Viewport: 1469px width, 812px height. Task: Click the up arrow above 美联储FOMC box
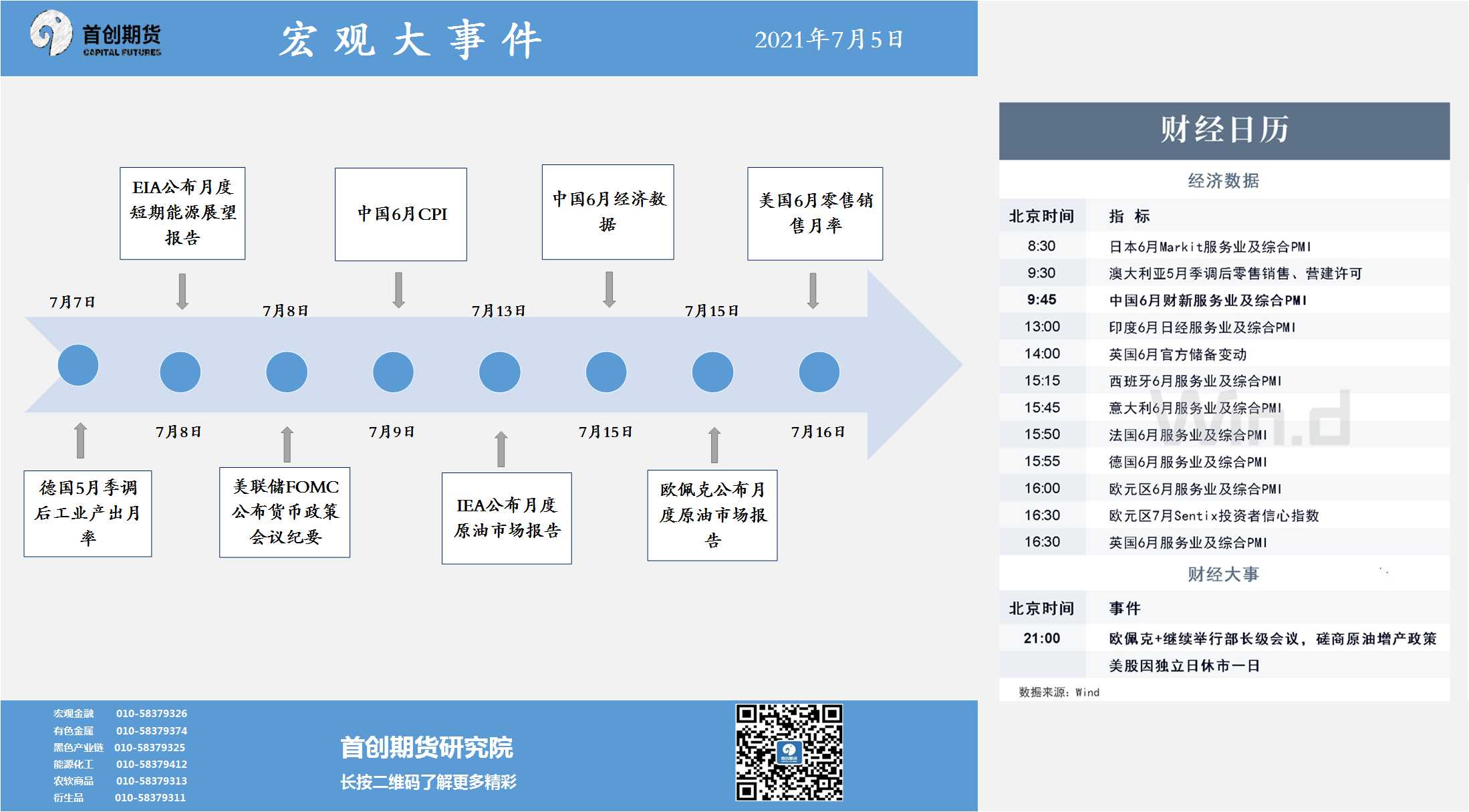(287, 444)
